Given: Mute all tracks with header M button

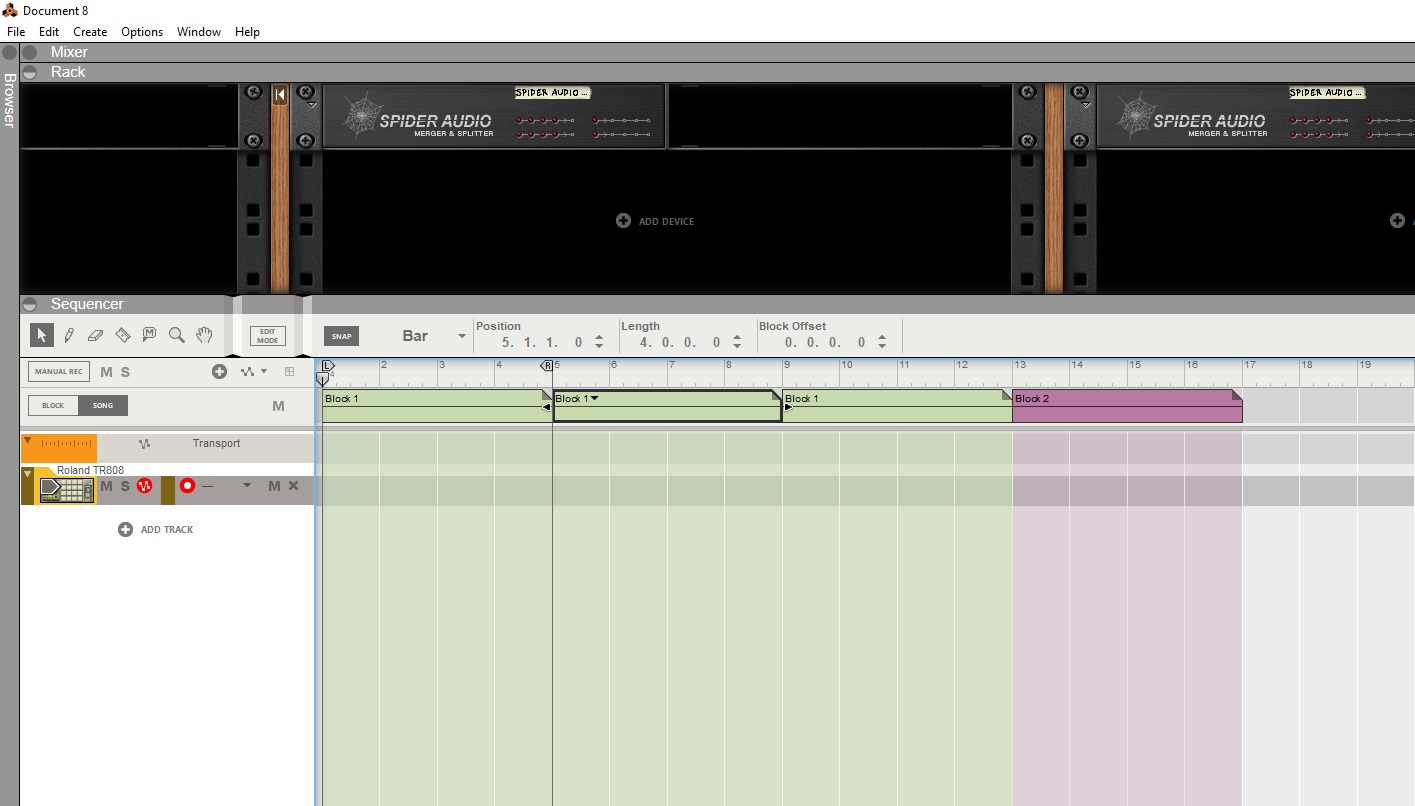Looking at the screenshot, I should (x=107, y=372).
